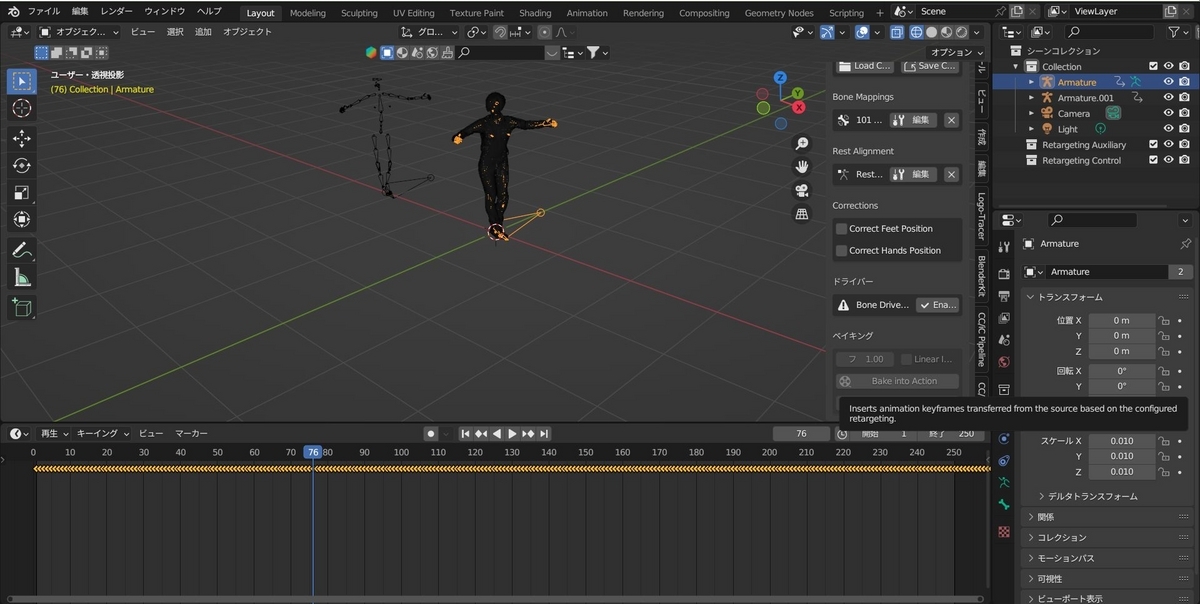Activate the Annotate pencil tool
The image size is (1200, 604).
(21, 250)
